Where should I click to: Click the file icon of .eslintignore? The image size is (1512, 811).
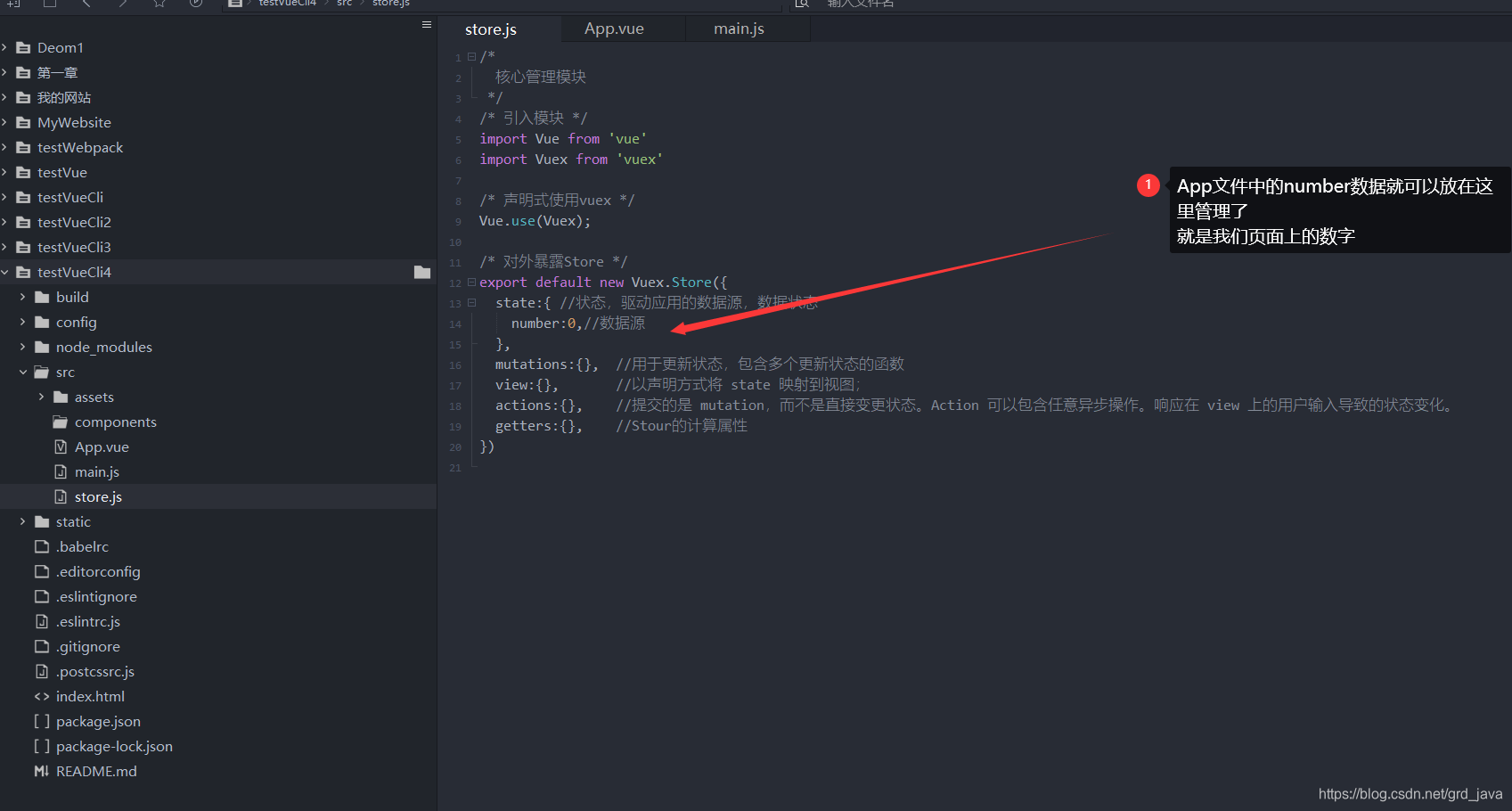42,596
